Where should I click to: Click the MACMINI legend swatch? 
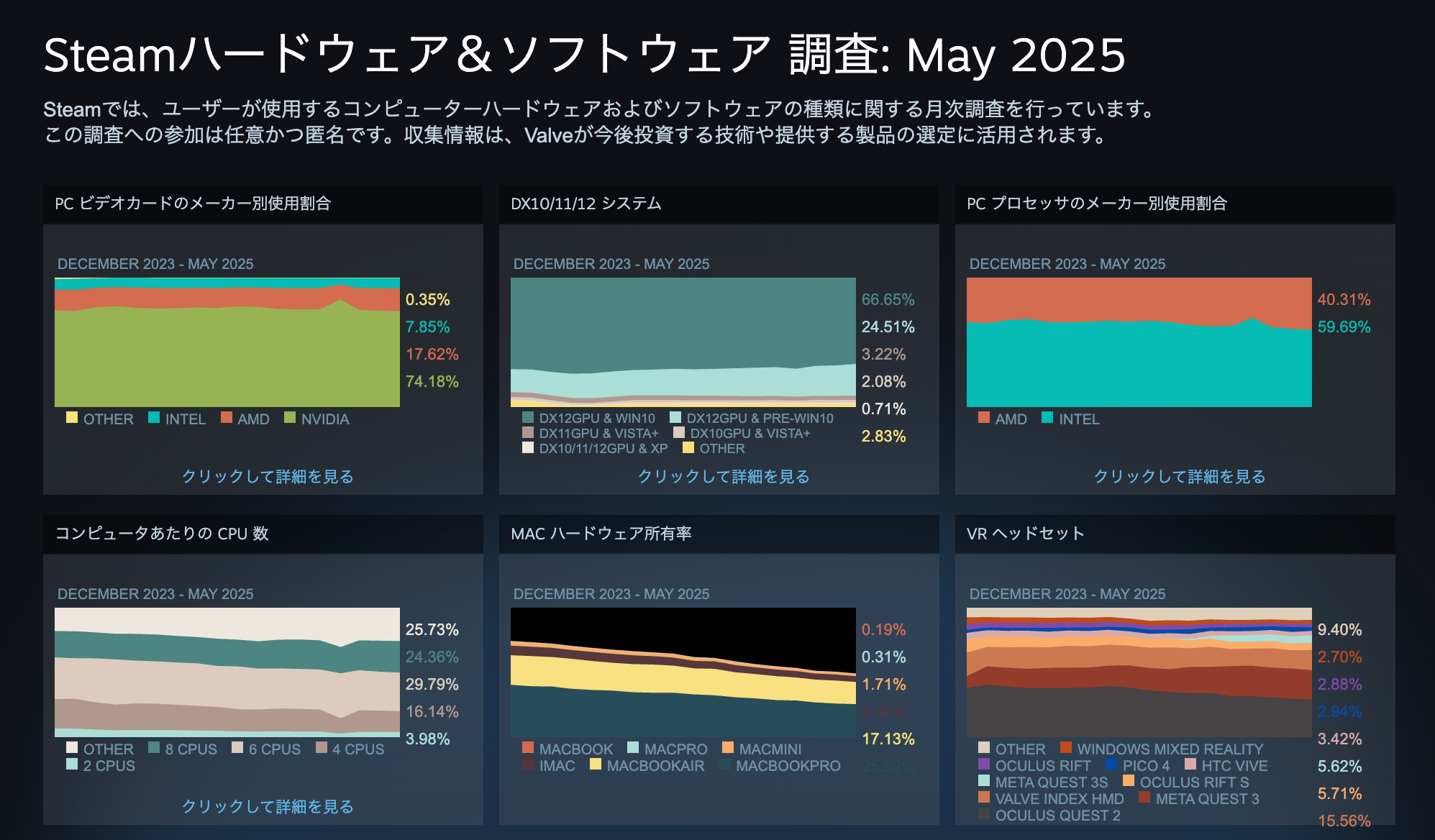pos(728,747)
